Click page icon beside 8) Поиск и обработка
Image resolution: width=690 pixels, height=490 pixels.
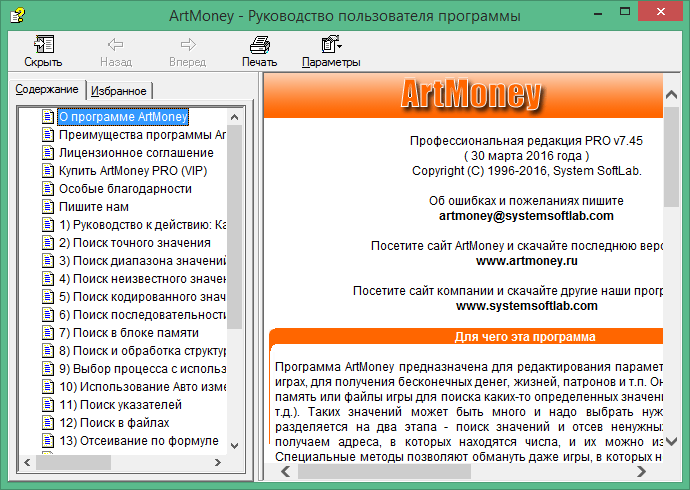[48, 351]
